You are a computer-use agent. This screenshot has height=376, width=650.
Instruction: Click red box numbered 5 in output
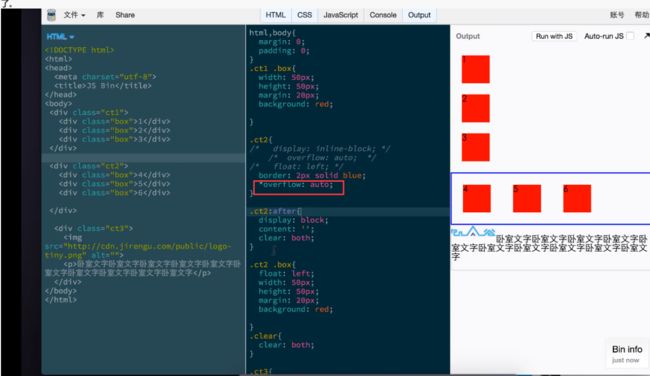click(527, 199)
